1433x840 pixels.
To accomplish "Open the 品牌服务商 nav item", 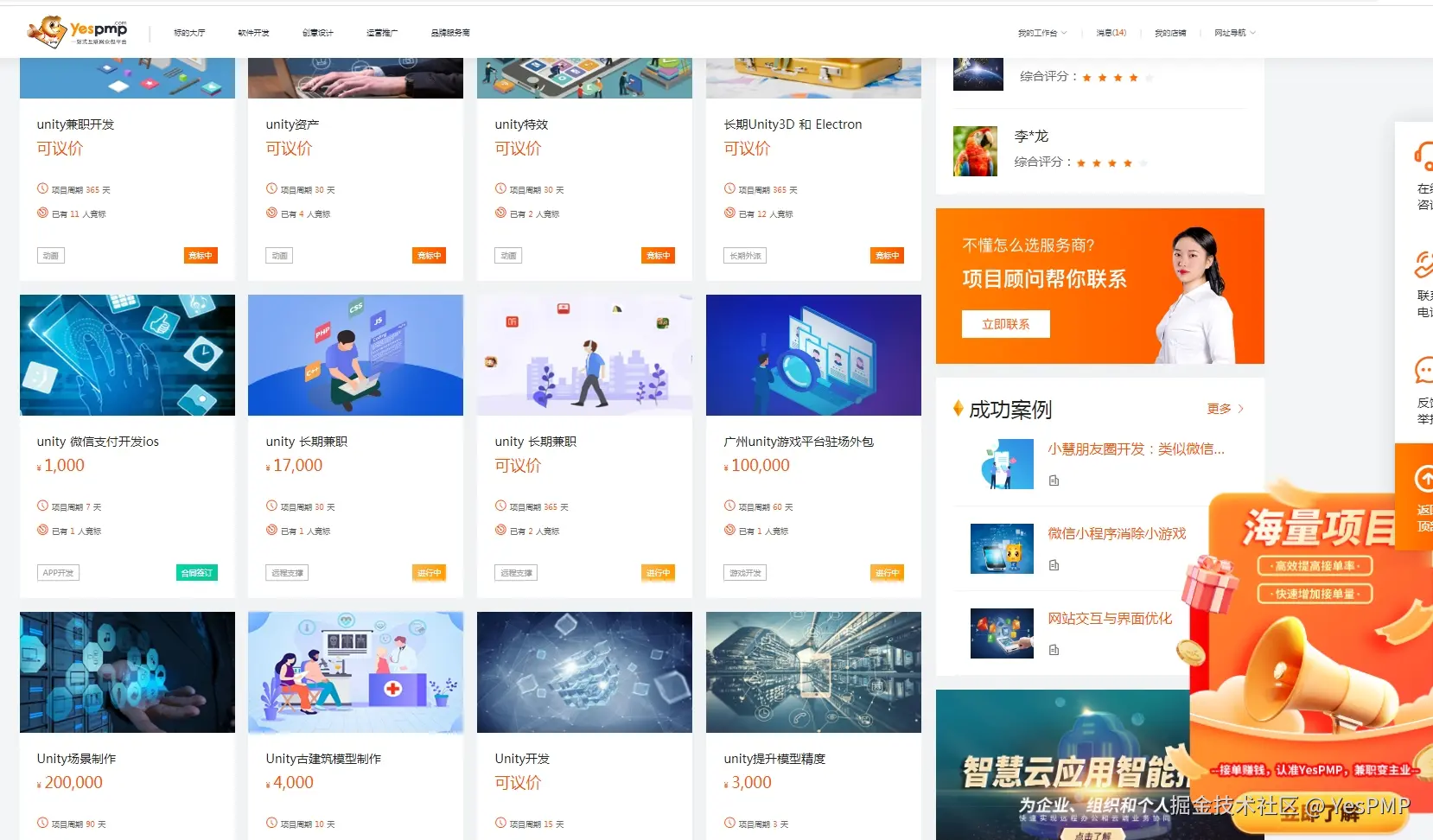I will 450,33.
